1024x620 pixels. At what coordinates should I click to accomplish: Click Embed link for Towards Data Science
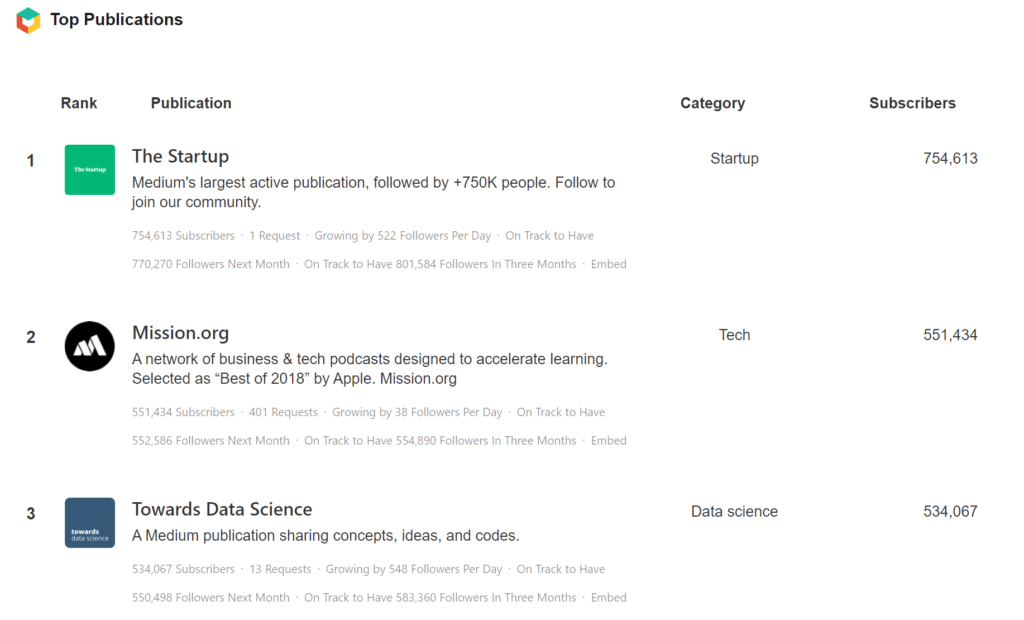click(x=609, y=597)
